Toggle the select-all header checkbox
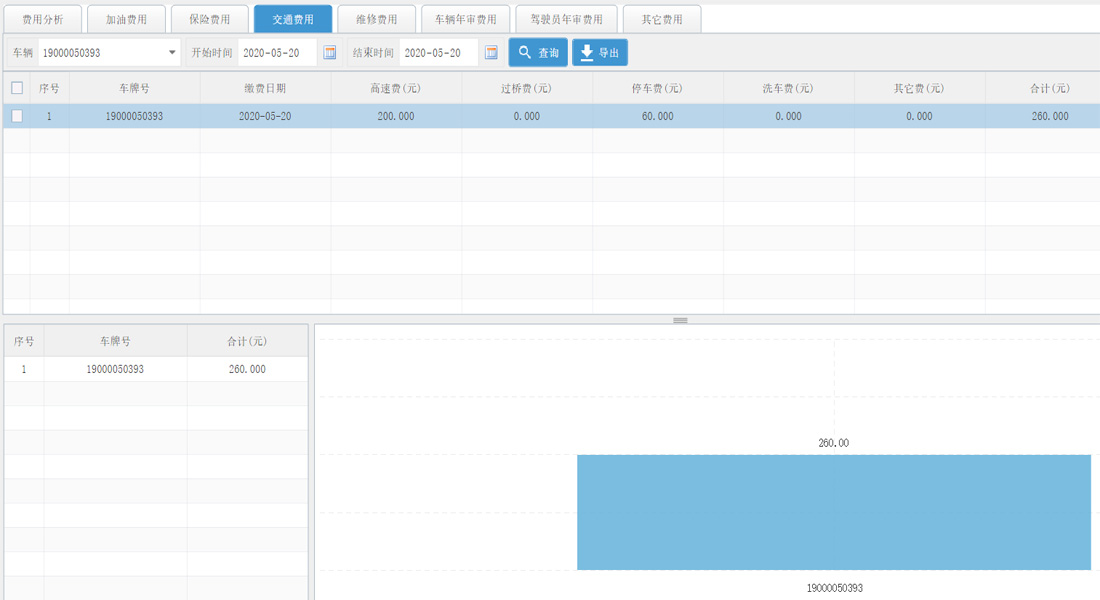1100x600 pixels. [17, 88]
